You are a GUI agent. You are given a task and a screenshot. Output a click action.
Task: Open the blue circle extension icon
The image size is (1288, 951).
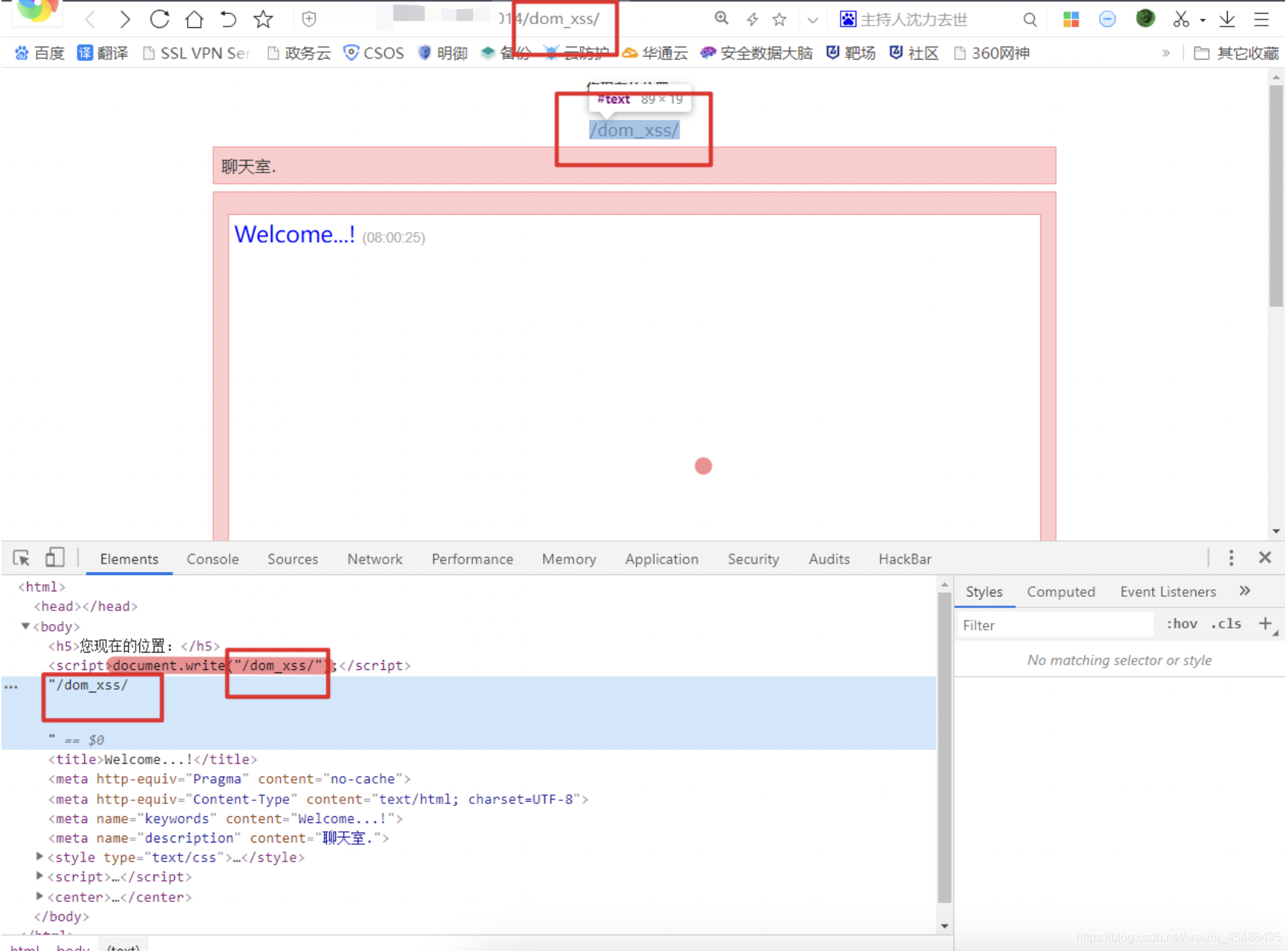1106,19
